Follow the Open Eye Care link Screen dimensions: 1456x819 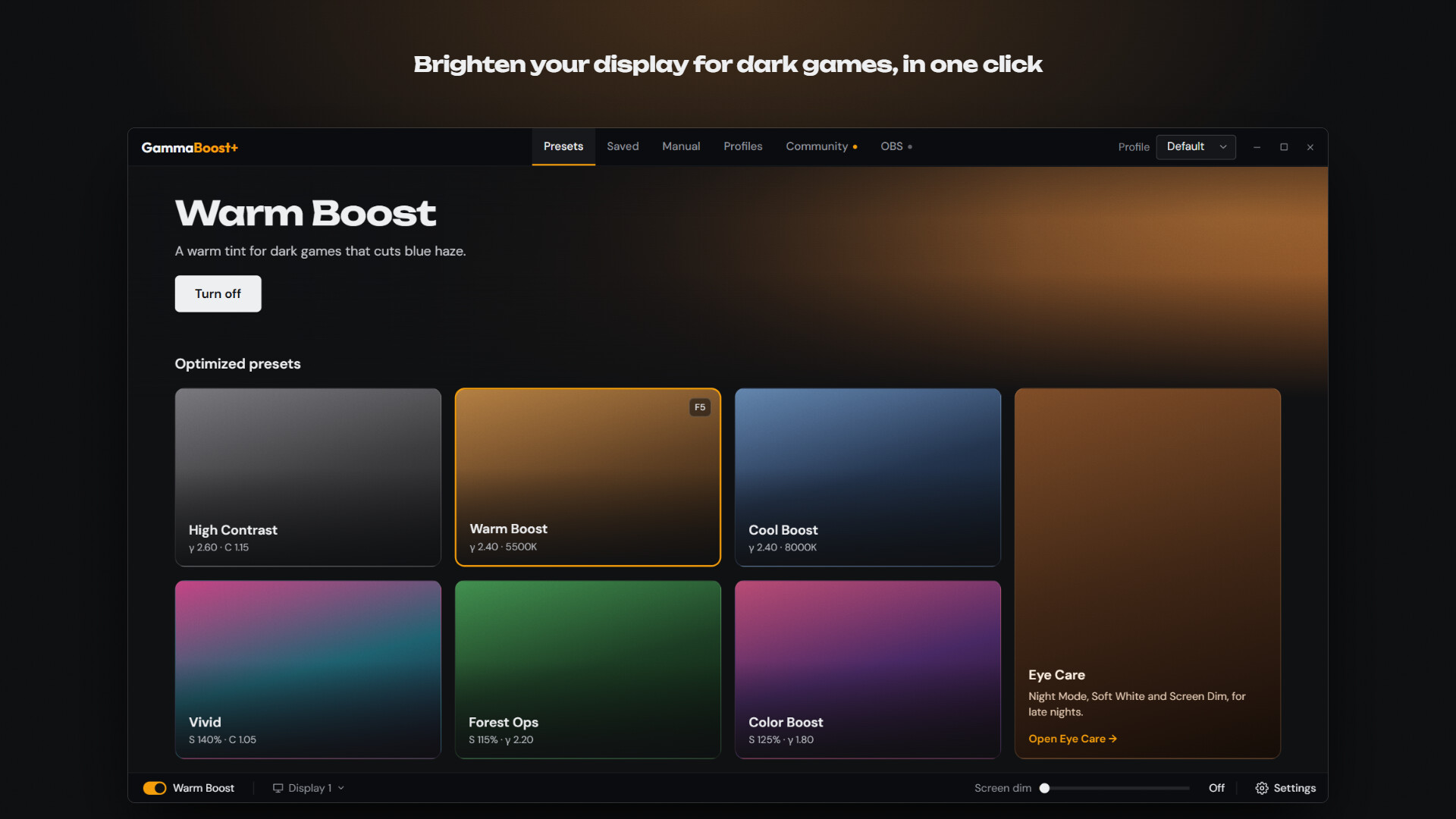point(1072,739)
